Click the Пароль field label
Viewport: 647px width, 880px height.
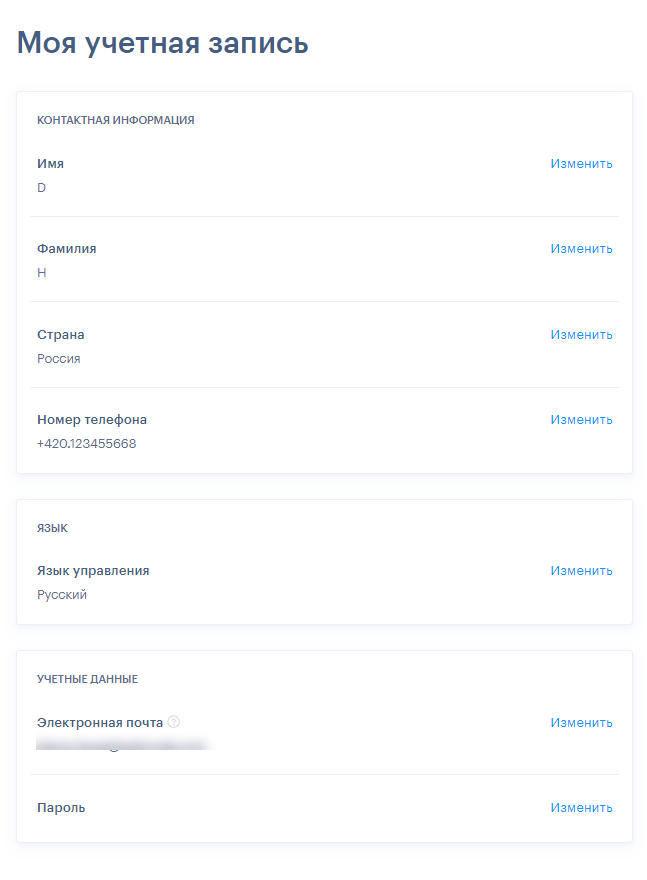[x=61, y=808]
